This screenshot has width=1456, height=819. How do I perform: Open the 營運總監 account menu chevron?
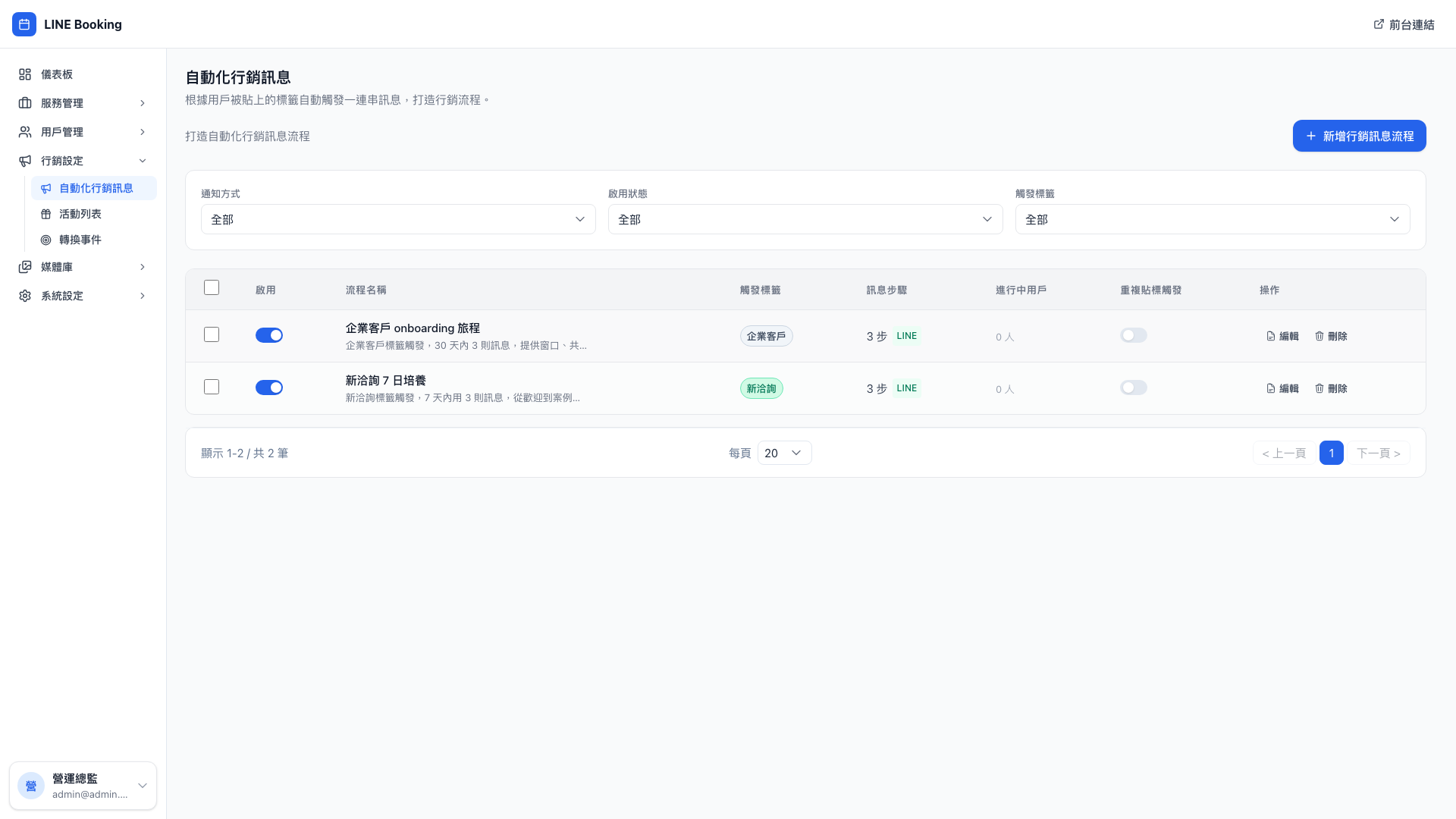pyautogui.click(x=143, y=786)
